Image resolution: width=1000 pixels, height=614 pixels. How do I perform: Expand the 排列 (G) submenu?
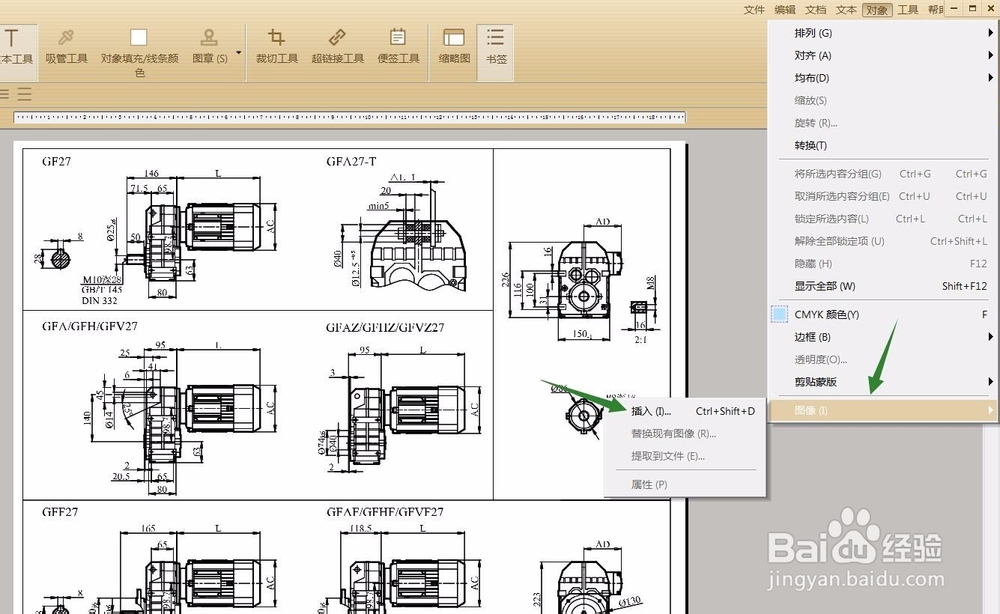pos(883,33)
